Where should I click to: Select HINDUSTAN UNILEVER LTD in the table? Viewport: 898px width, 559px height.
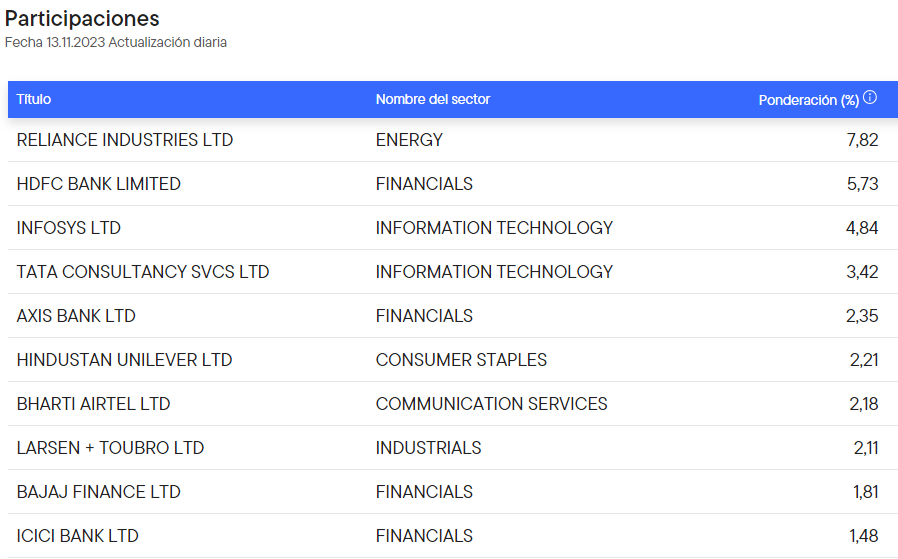pyautogui.click(x=124, y=360)
